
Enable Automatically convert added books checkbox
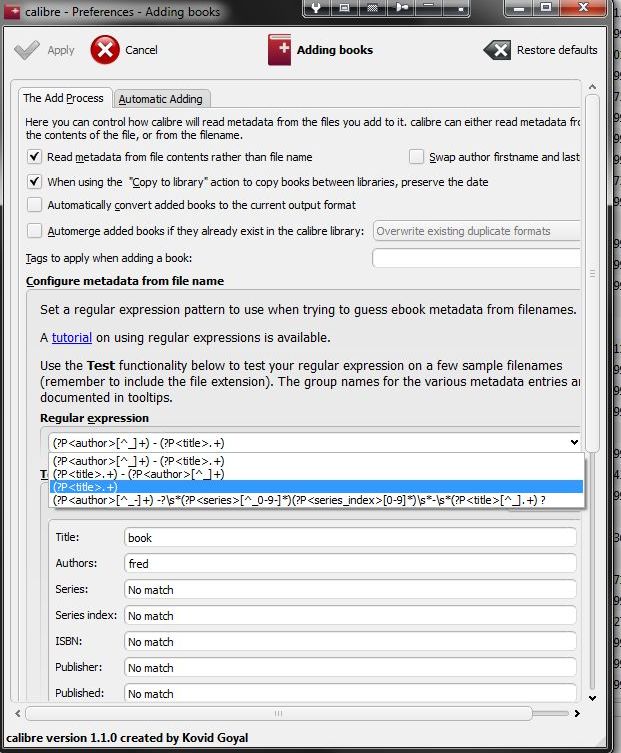pyautogui.click(x=34, y=205)
